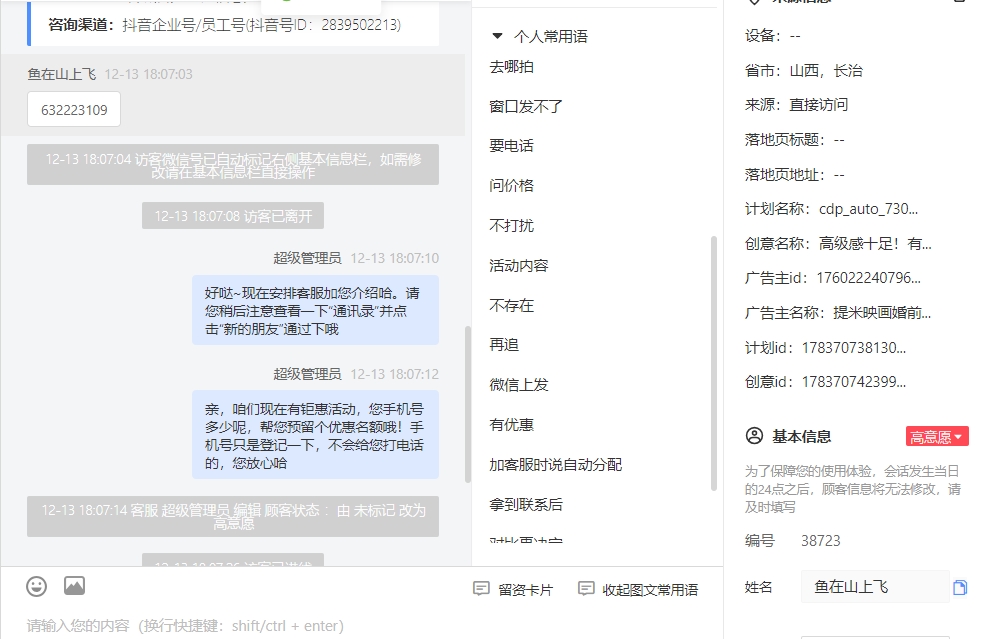988x639 pixels.
Task: Click the 访客已离开 system notice
Action: pyautogui.click(x=233, y=216)
